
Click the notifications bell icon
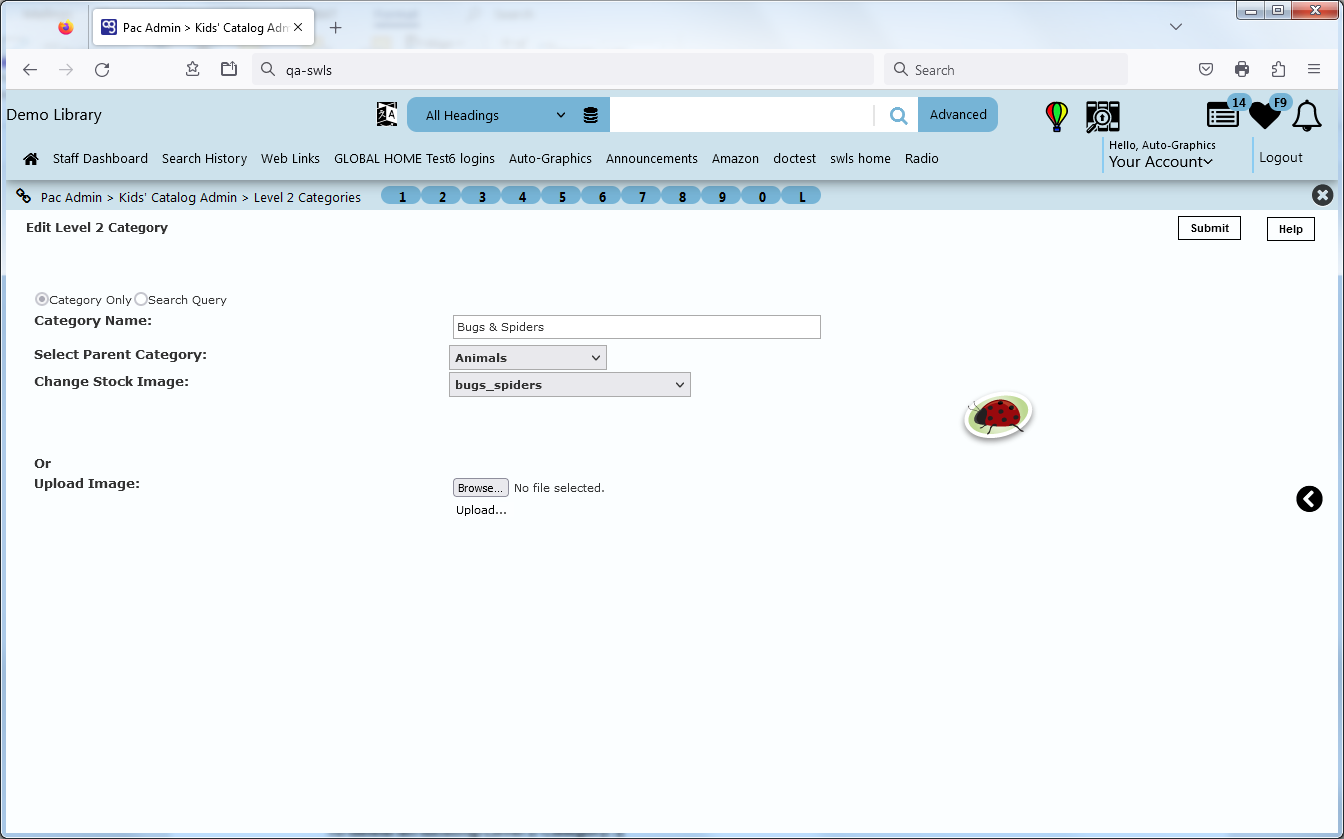coord(1307,116)
